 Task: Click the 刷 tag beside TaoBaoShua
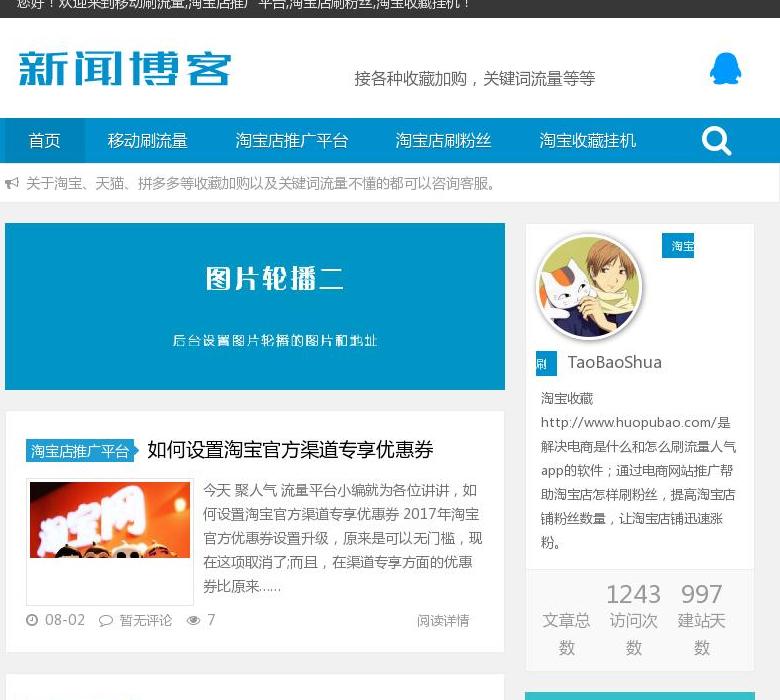[x=546, y=363]
